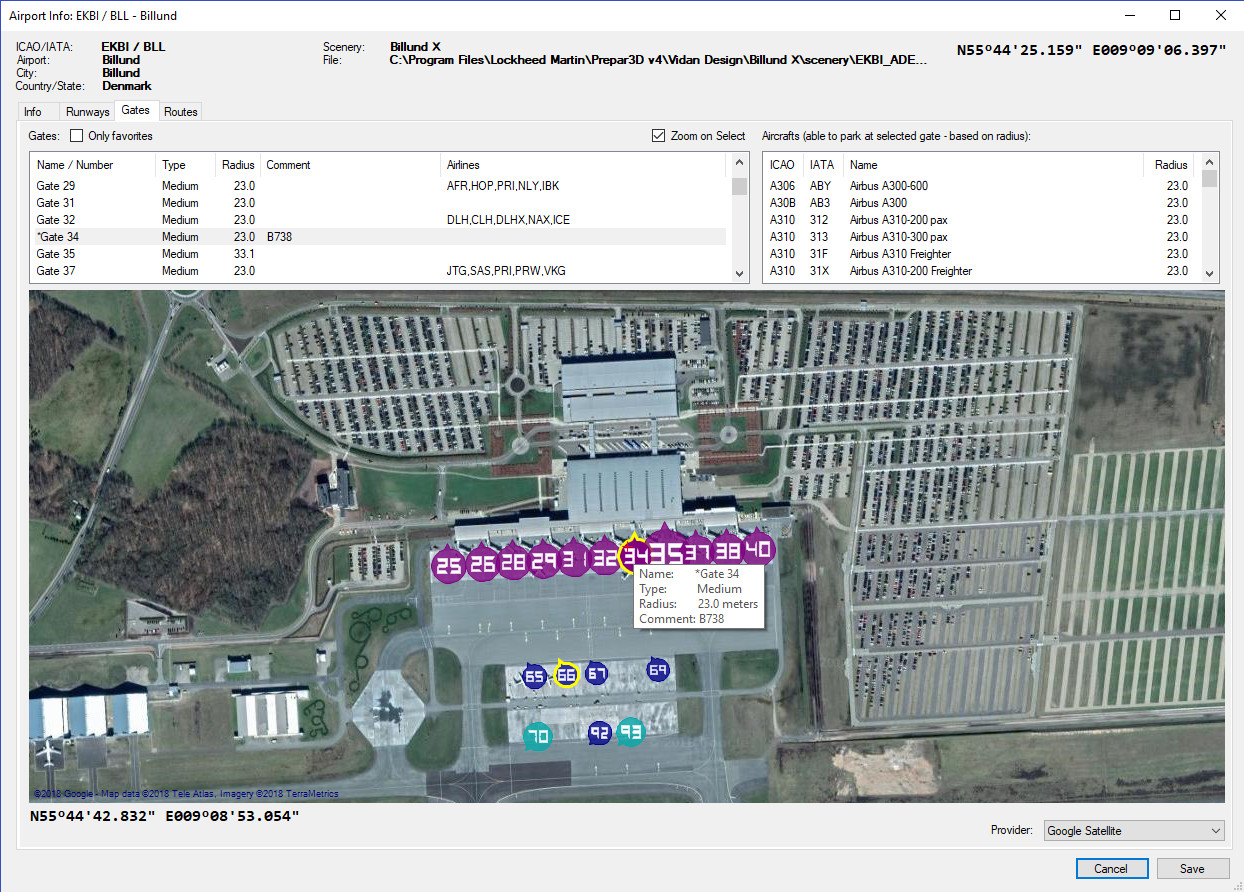The height and width of the screenshot is (892, 1244).
Task: Sort aircraft list by IATA column
Action: (824, 165)
